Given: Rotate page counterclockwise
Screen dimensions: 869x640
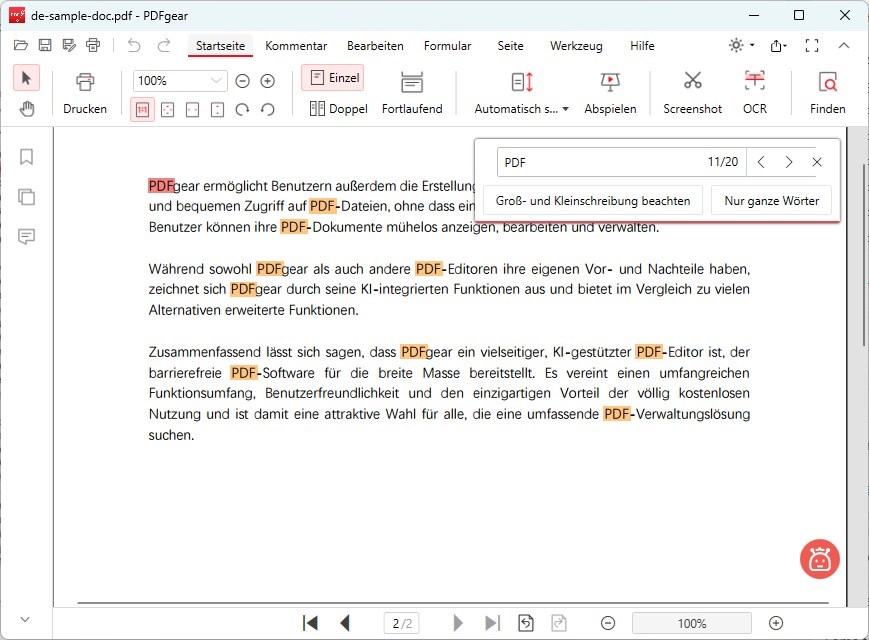Looking at the screenshot, I should [x=268, y=110].
